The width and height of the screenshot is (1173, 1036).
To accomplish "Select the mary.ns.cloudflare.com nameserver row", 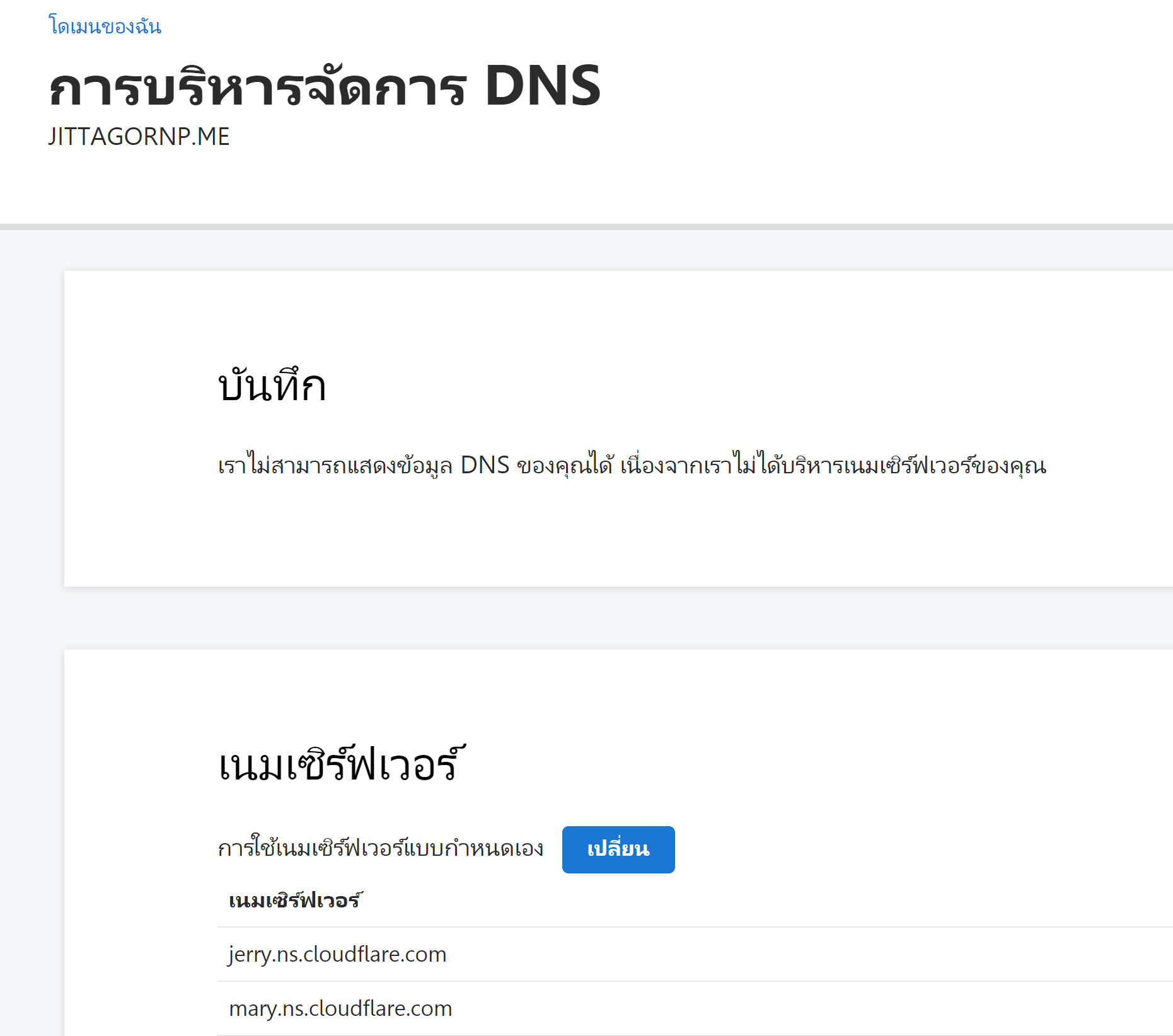I will [x=340, y=1008].
